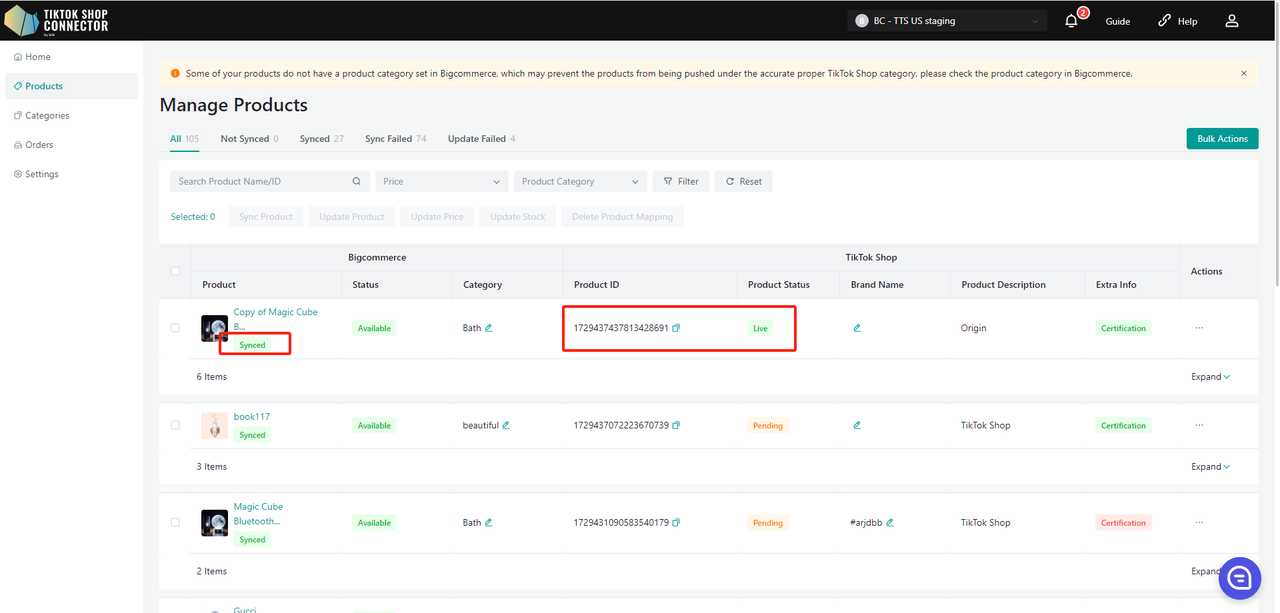Image resolution: width=1280 pixels, height=613 pixels.
Task: Open Magic Cube Bluetooth product link
Action: tap(258, 514)
